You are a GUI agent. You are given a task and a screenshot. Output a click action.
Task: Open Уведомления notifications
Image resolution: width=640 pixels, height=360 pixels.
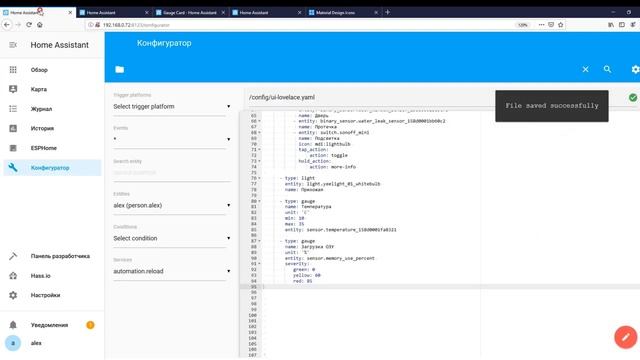[49, 325]
